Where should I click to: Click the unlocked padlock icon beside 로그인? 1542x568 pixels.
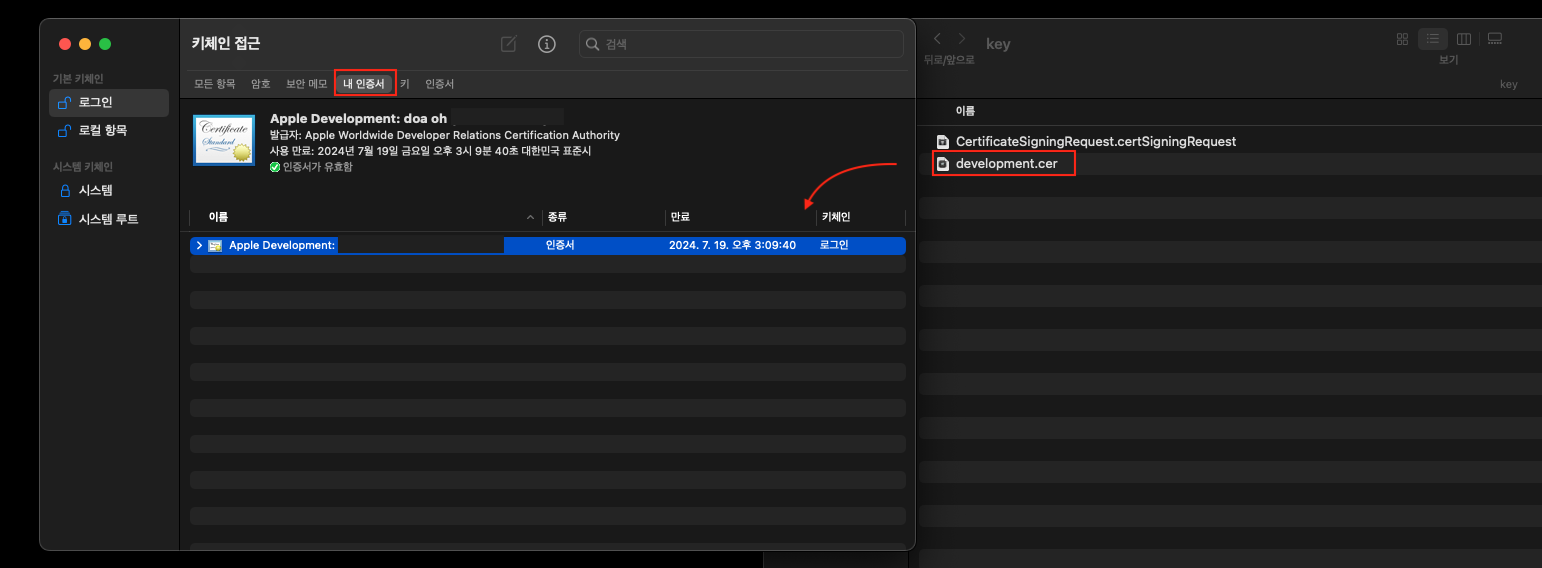click(x=65, y=102)
